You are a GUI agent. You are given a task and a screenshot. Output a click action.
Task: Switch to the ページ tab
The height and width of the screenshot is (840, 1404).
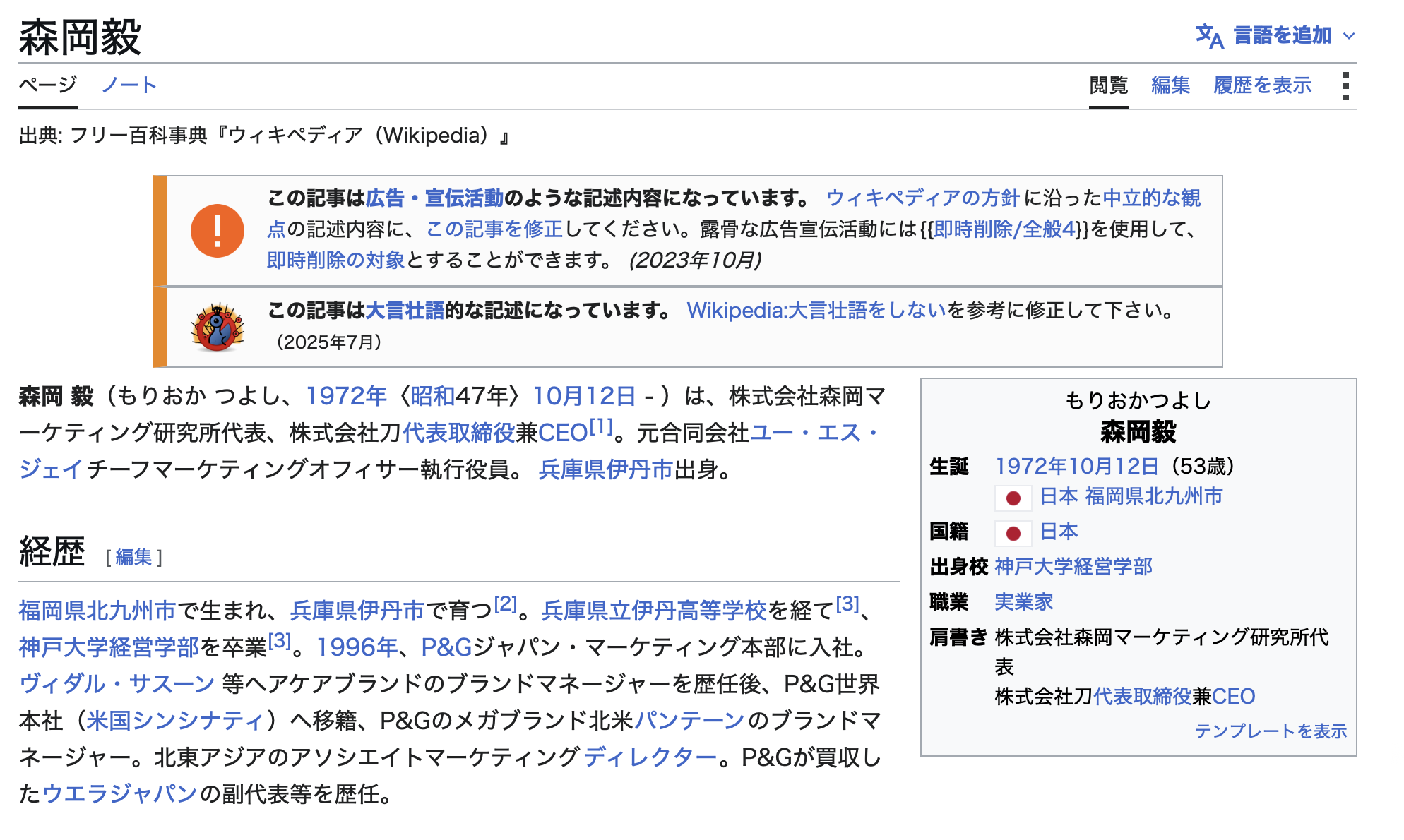click(x=48, y=85)
